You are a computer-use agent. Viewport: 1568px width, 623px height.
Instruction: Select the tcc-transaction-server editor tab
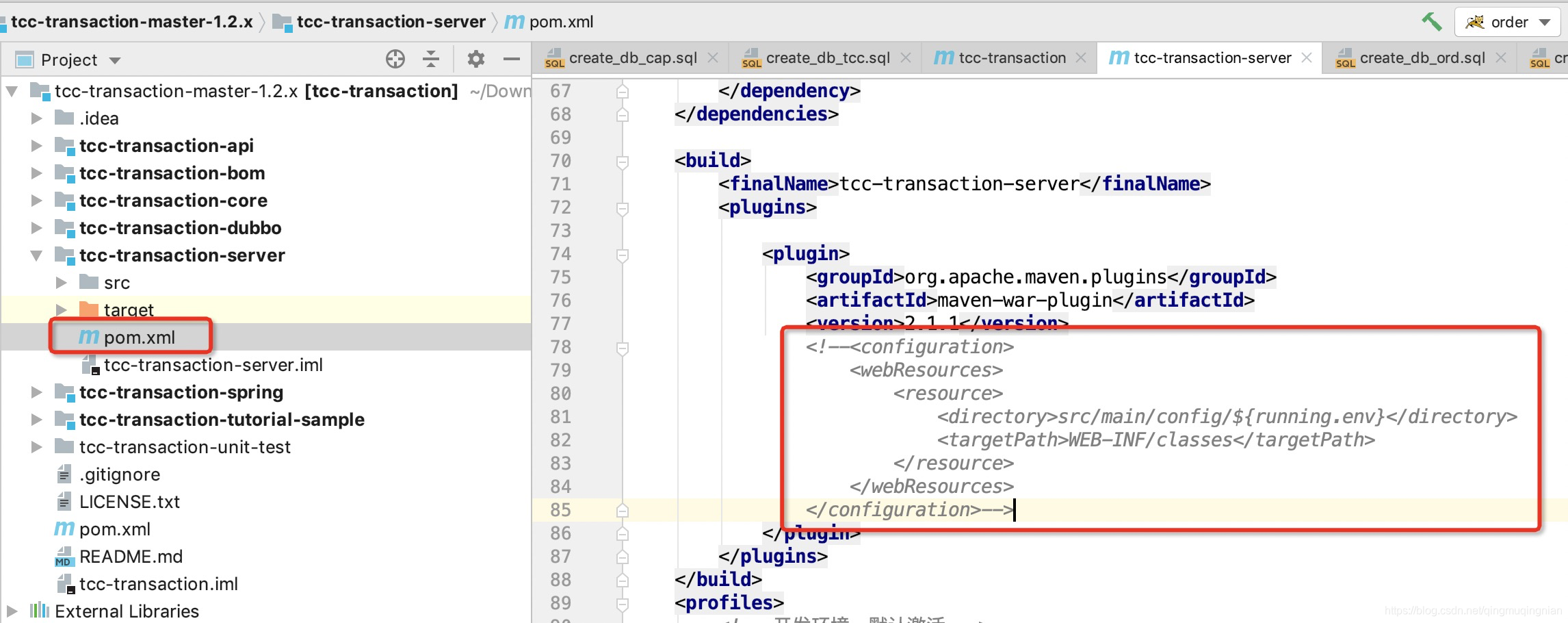pyautogui.click(x=1212, y=58)
